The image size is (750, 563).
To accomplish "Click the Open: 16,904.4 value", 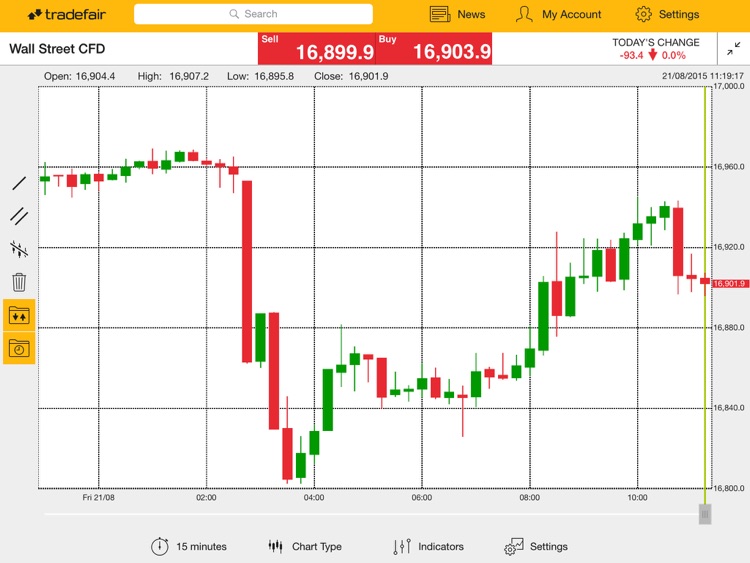I will [x=79, y=76].
